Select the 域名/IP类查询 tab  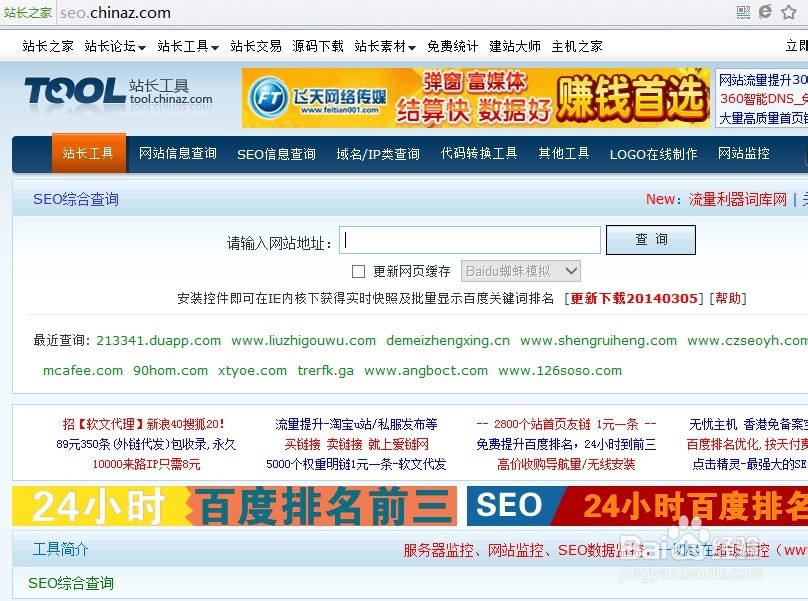(x=378, y=154)
